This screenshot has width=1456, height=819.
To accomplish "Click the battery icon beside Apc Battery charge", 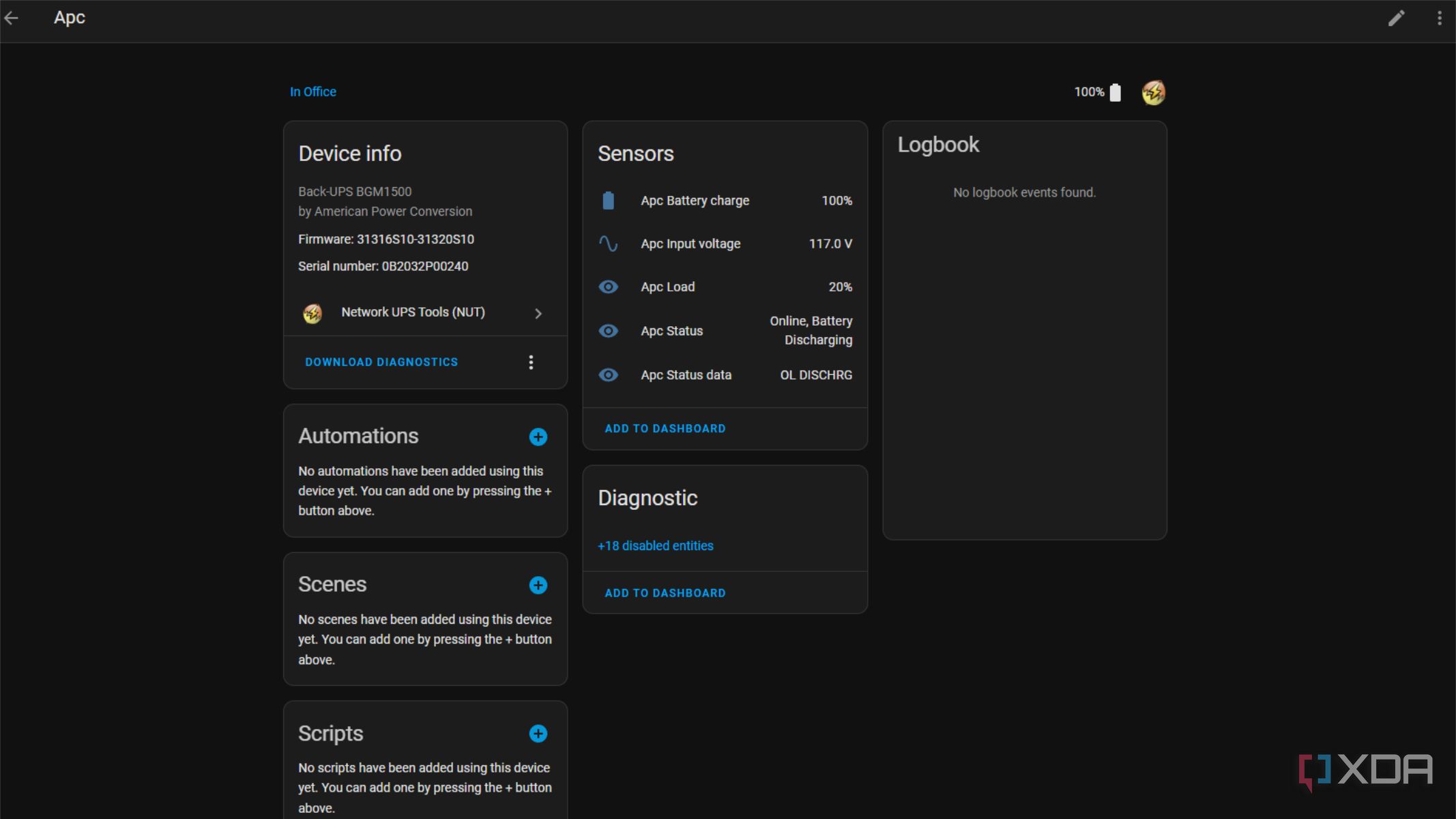I will (x=608, y=200).
